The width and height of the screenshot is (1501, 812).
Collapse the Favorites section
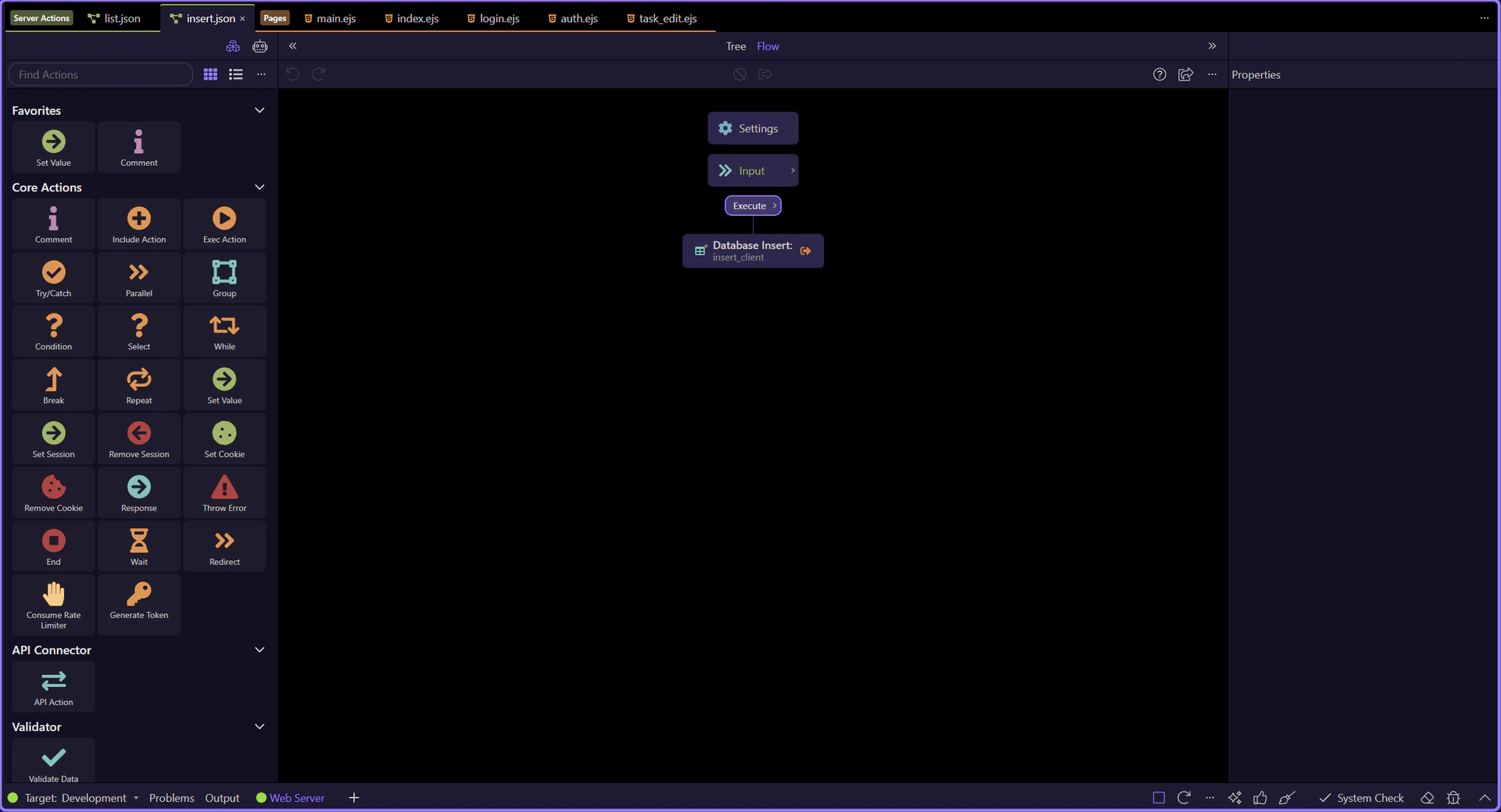[x=260, y=110]
